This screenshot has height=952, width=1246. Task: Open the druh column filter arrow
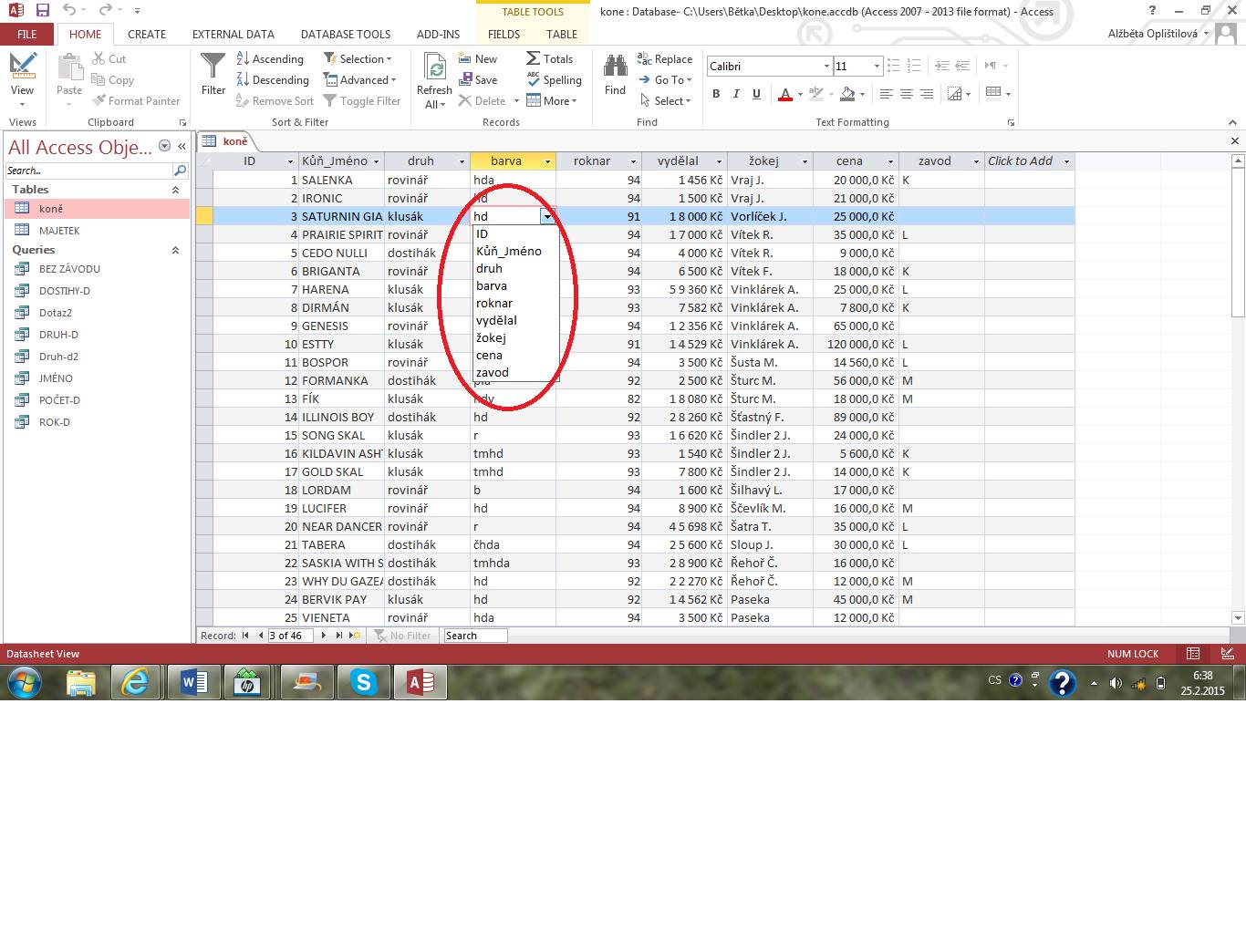pyautogui.click(x=462, y=161)
